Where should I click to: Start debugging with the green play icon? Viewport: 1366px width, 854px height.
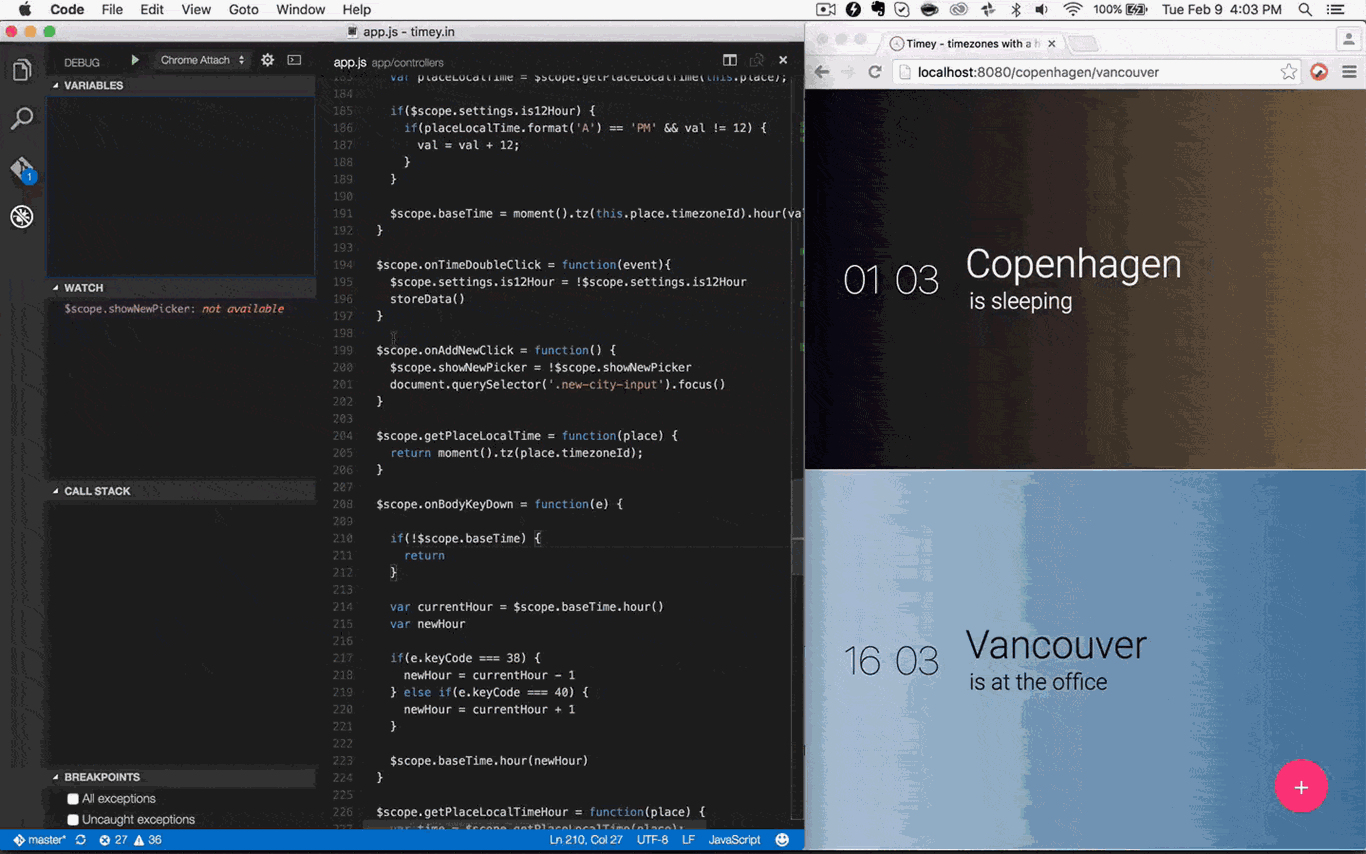(x=135, y=60)
